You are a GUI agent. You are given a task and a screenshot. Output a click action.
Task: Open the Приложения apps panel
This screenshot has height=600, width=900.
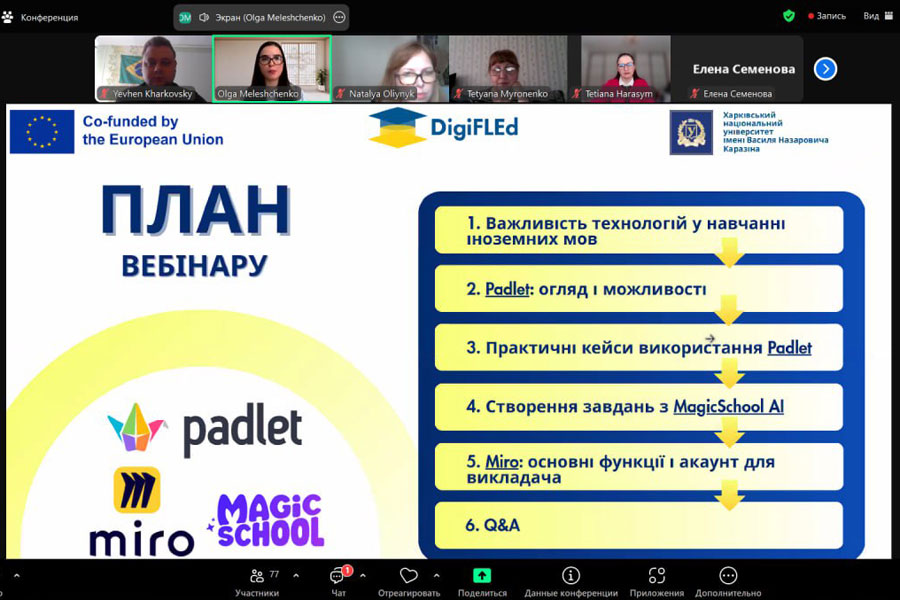click(x=657, y=582)
